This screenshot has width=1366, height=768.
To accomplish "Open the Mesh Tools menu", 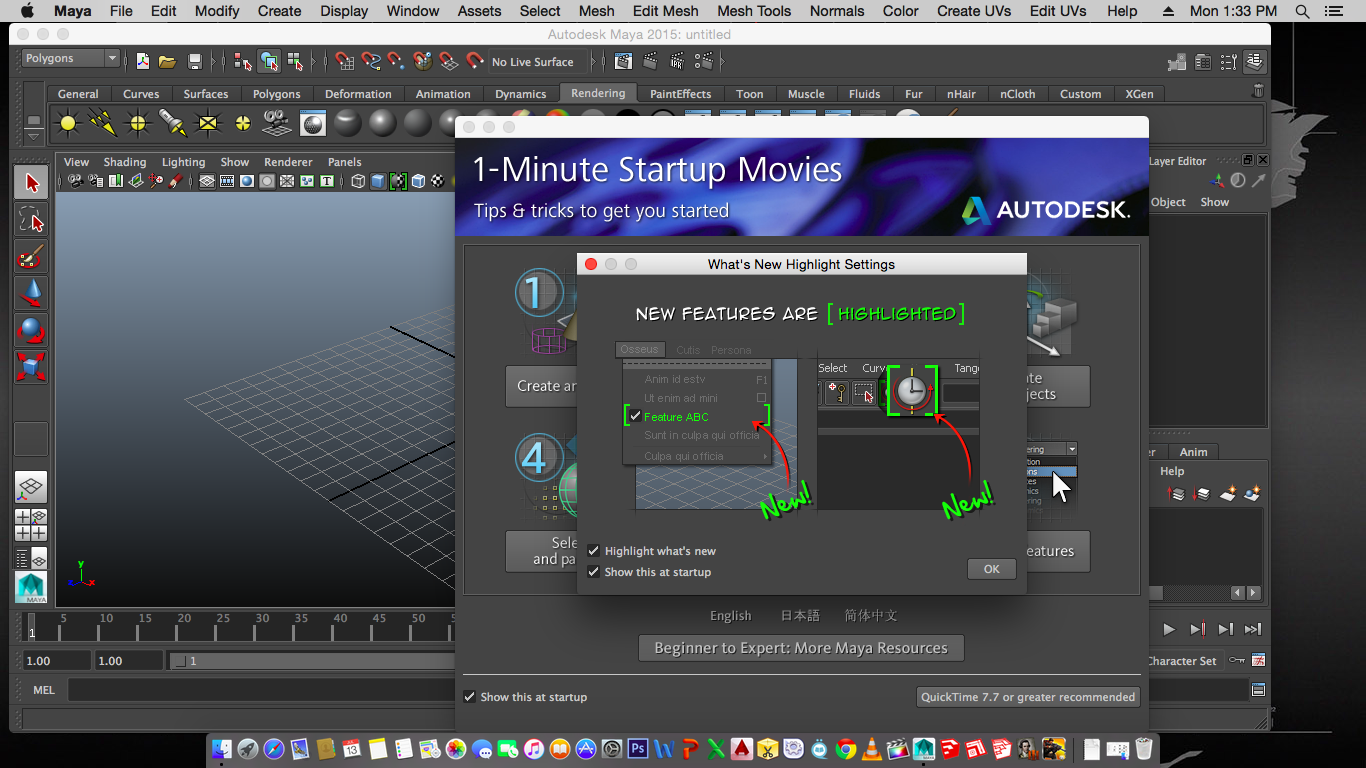I will click(x=753, y=11).
